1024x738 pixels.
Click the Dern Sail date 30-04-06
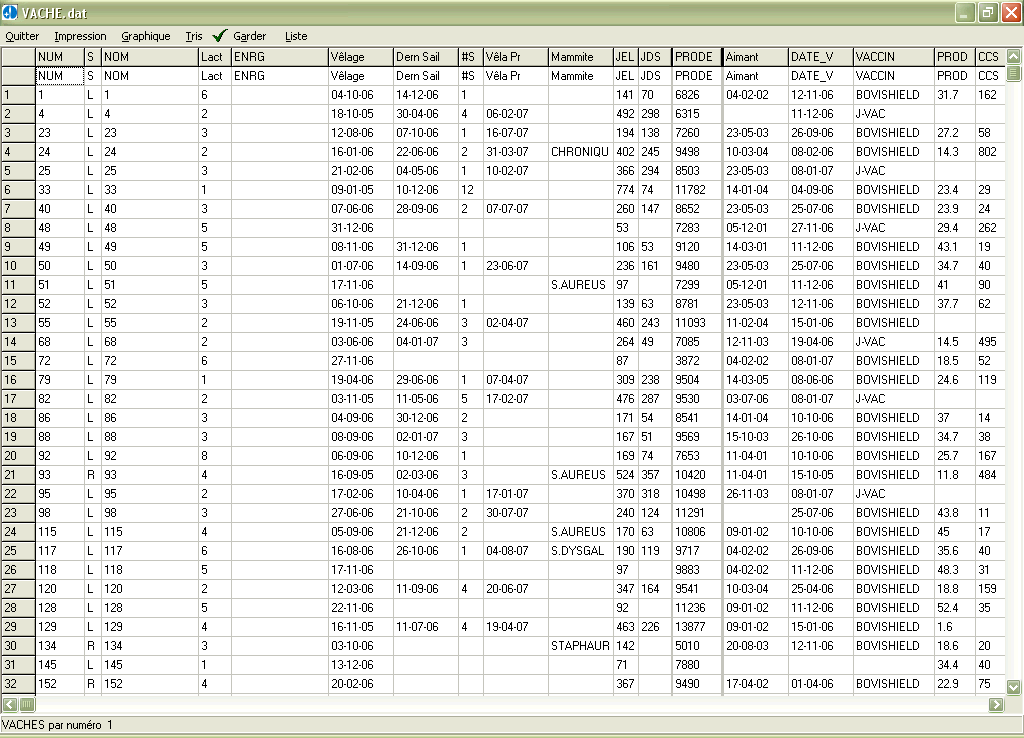tap(426, 114)
